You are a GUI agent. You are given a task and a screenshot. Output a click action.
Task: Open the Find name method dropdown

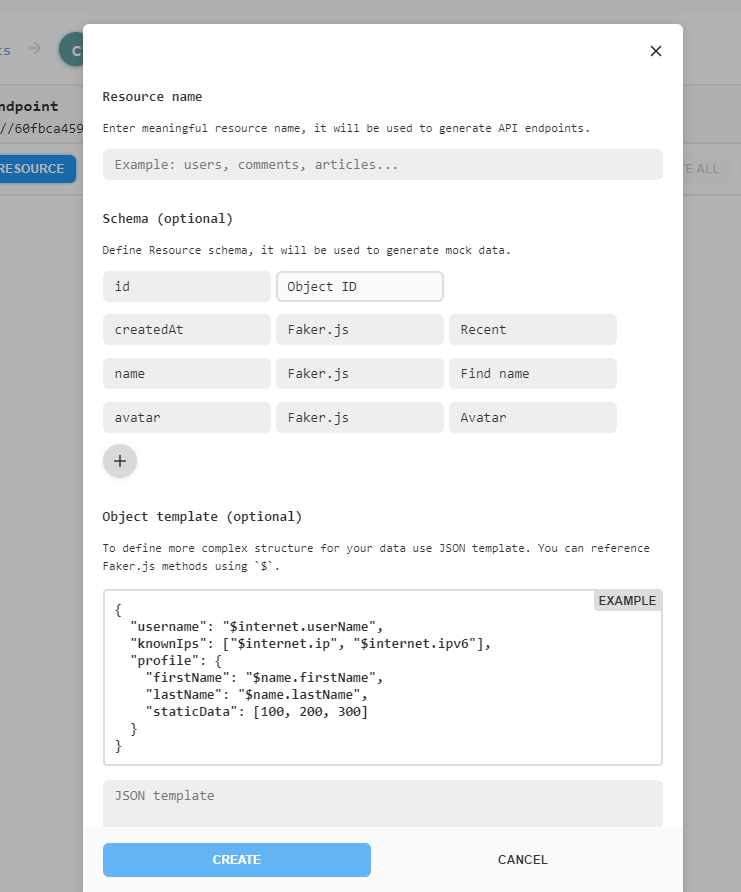point(532,374)
